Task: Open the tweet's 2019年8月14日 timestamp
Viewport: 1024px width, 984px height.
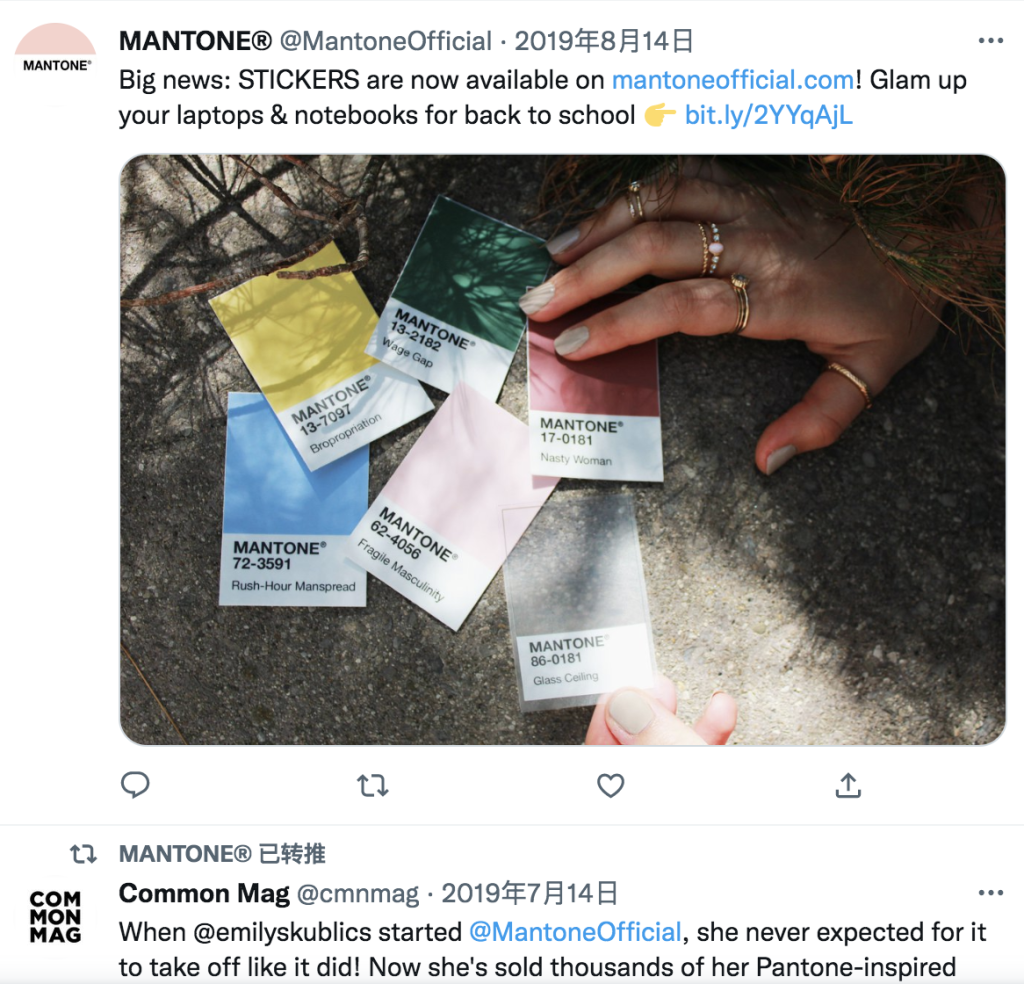Action: click(603, 40)
